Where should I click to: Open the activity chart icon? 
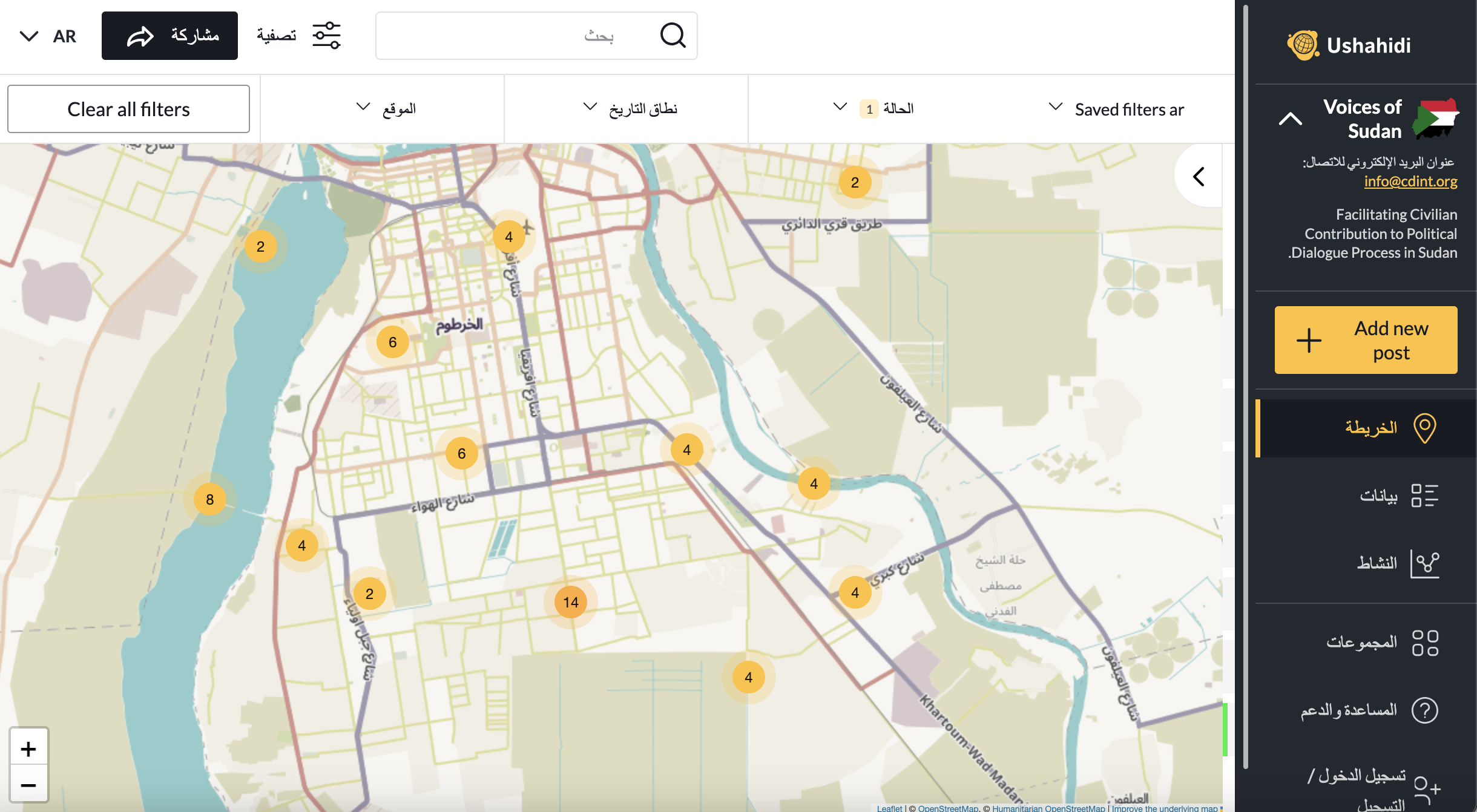[x=1424, y=563]
